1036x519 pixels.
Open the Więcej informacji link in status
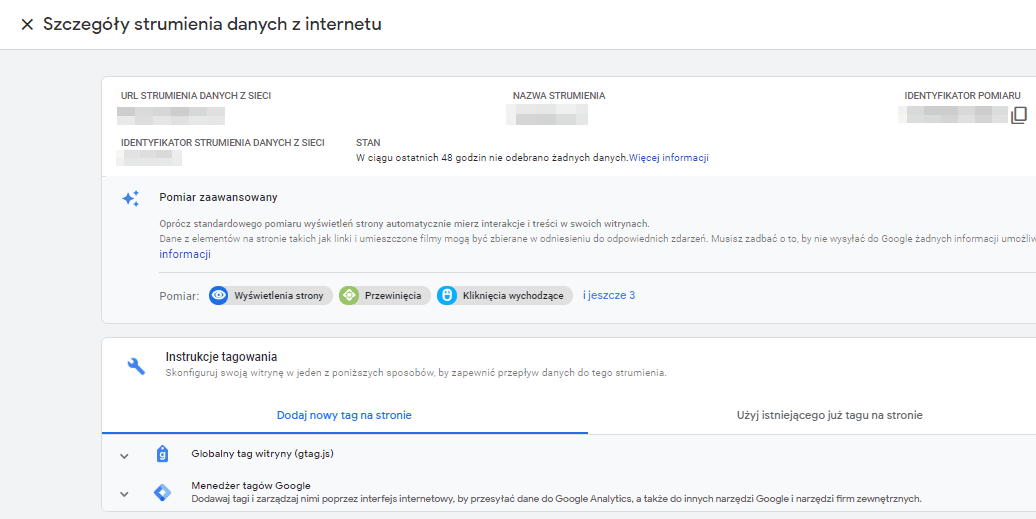[669, 158]
